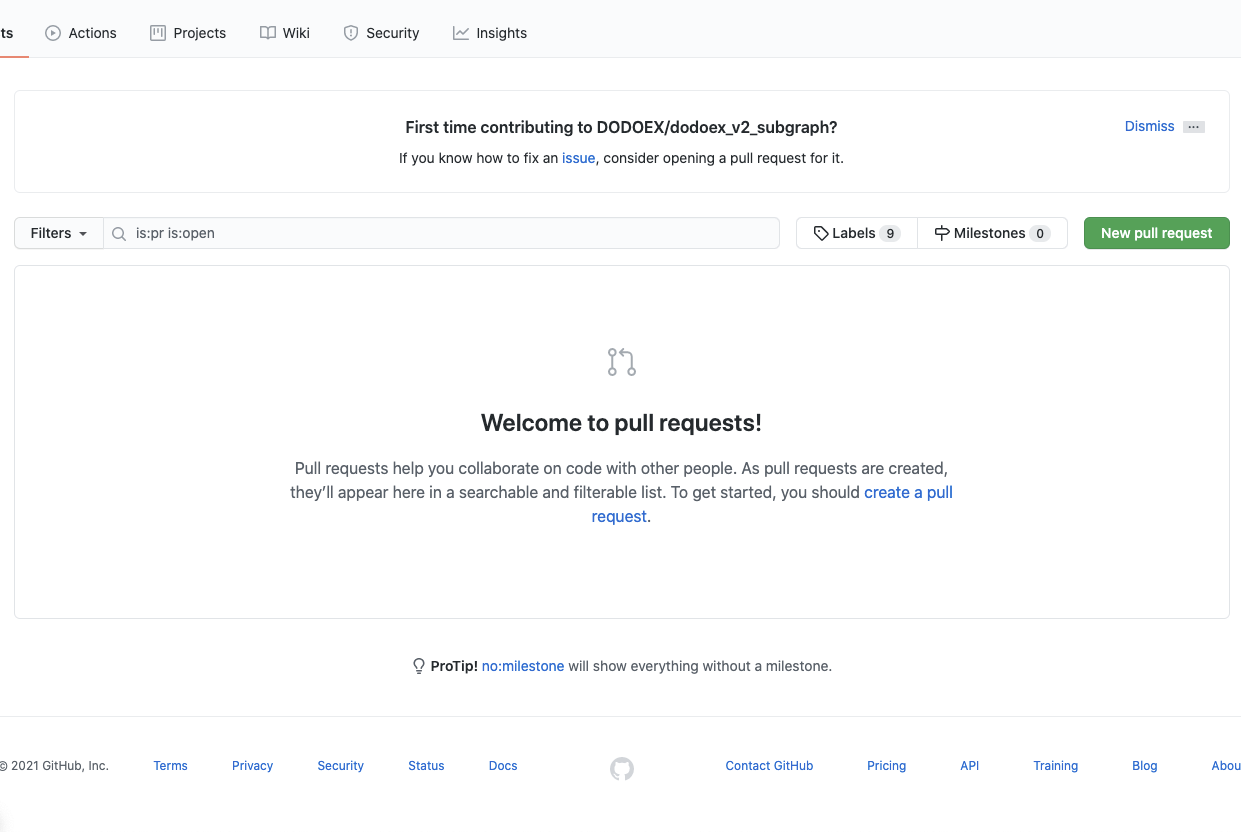This screenshot has height=832, width=1241.
Task: Open the ellipsis menu next to Dismiss
Action: pyautogui.click(x=1193, y=127)
